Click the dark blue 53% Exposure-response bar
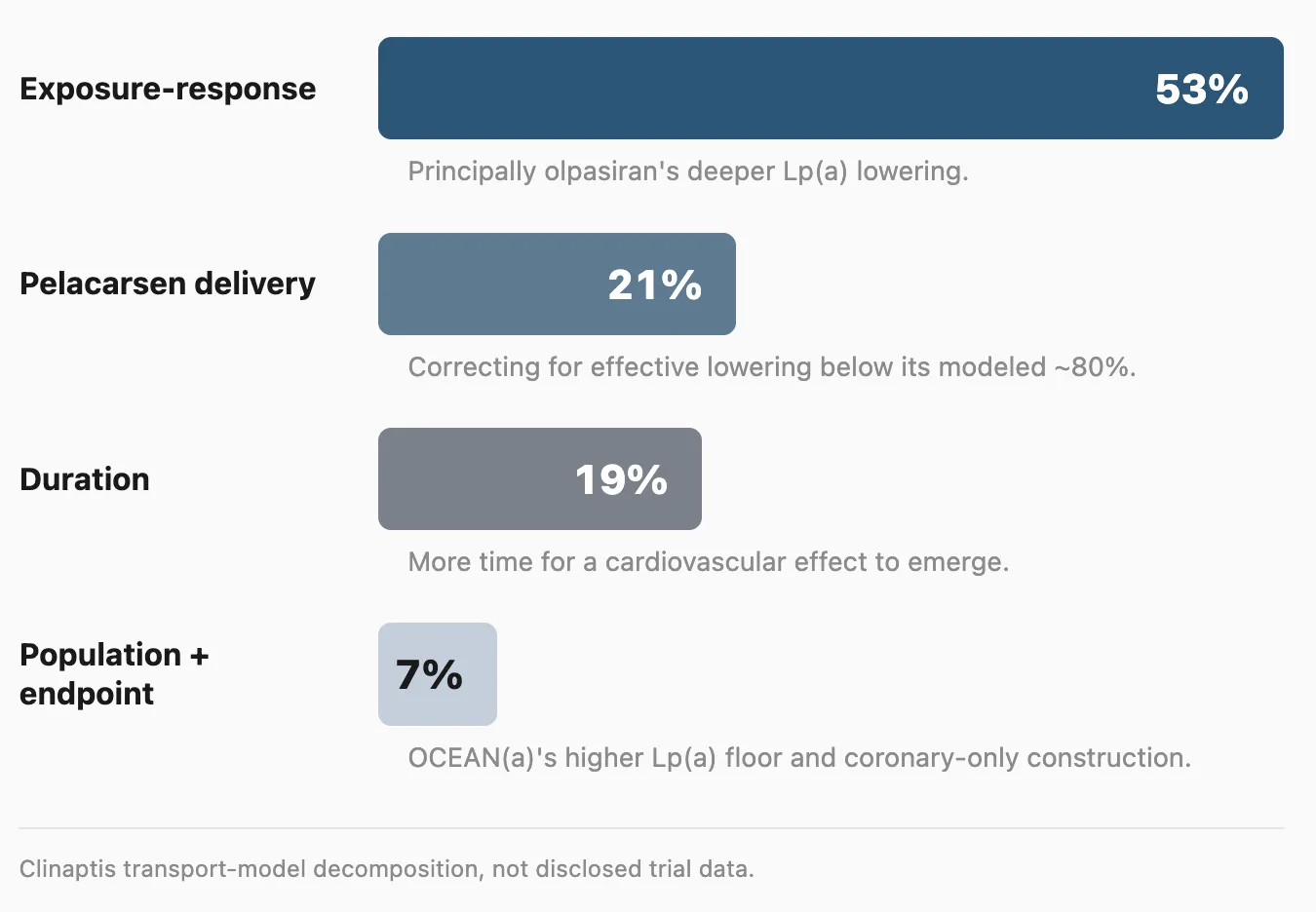Image resolution: width=1316 pixels, height=912 pixels. coord(831,89)
